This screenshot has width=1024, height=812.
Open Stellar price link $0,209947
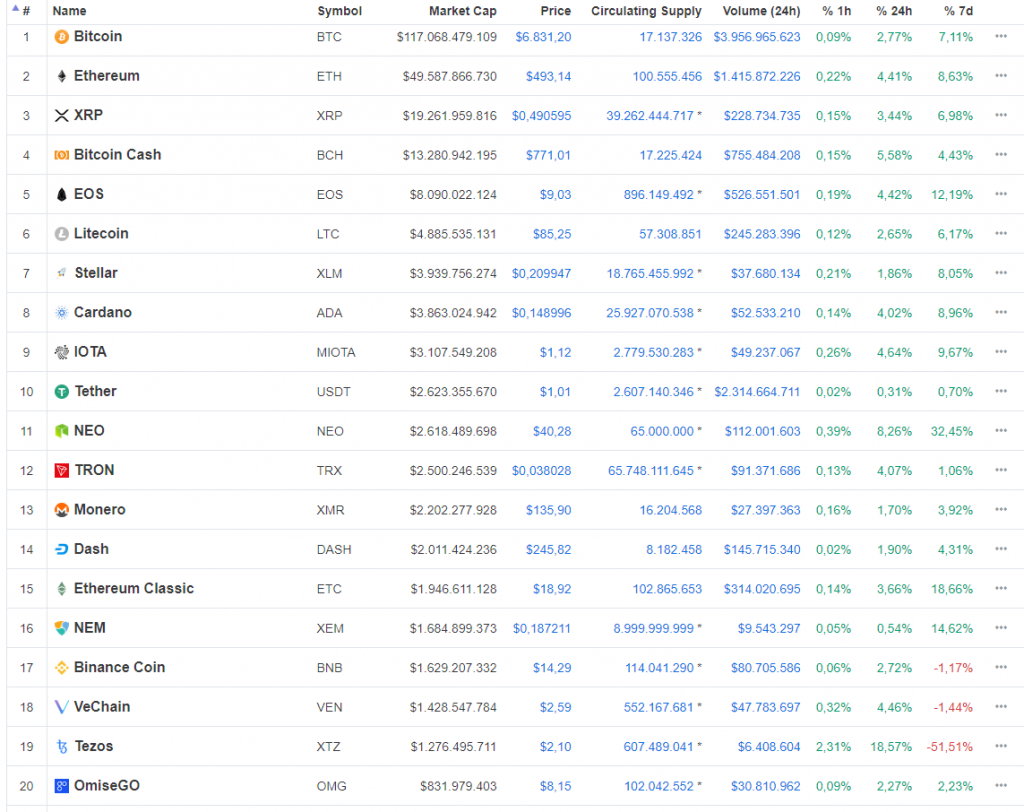541,274
